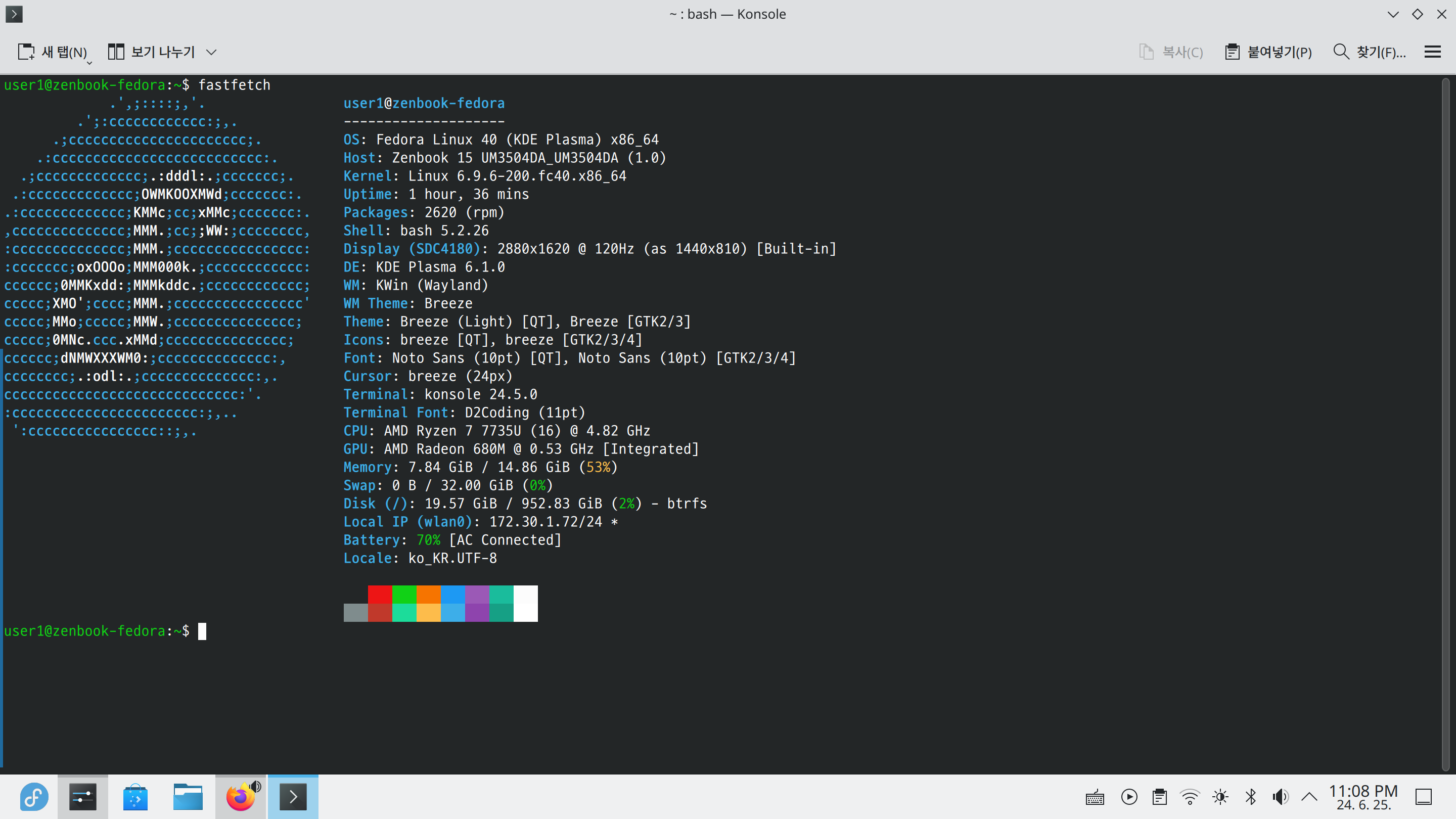Open the Konsole hamburger menu

[x=1432, y=52]
